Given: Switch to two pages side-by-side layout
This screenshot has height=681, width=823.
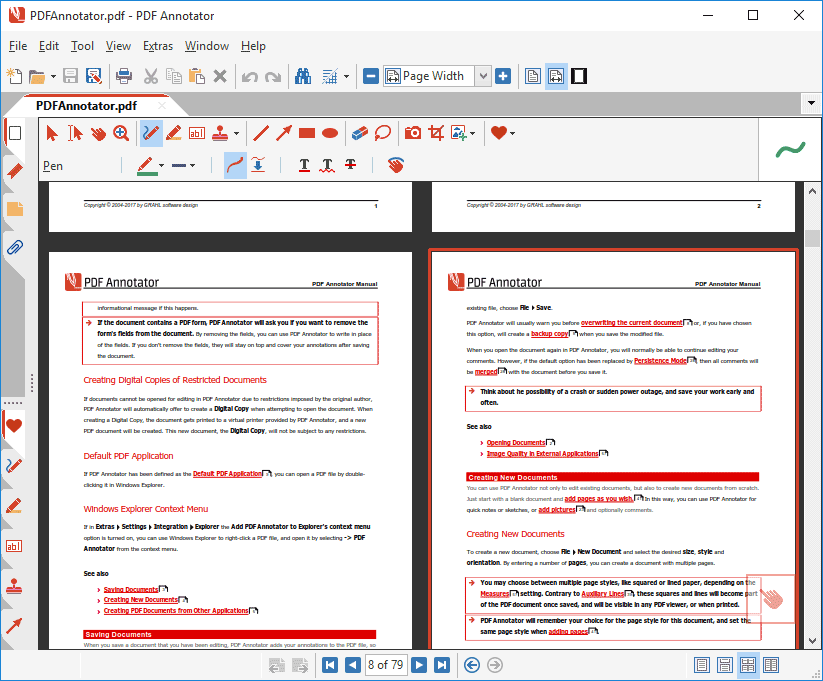Looking at the screenshot, I should coord(771,665).
